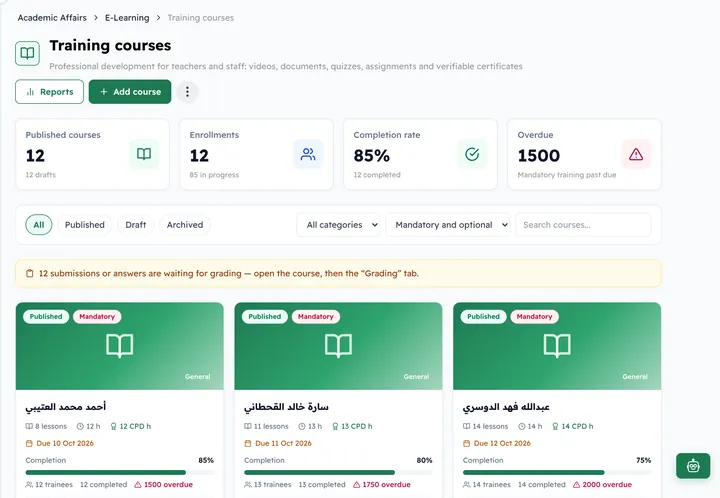Click the Add course button
Screen dimensions: 720x498
click(x=130, y=92)
